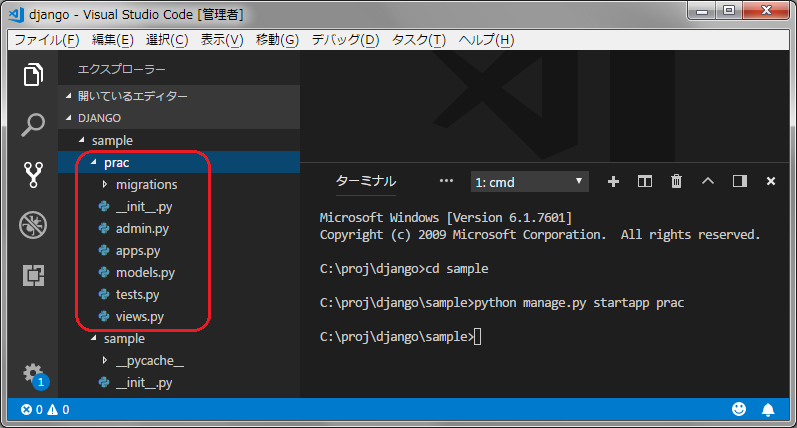Open the Explorer view in activity bar

point(33,75)
